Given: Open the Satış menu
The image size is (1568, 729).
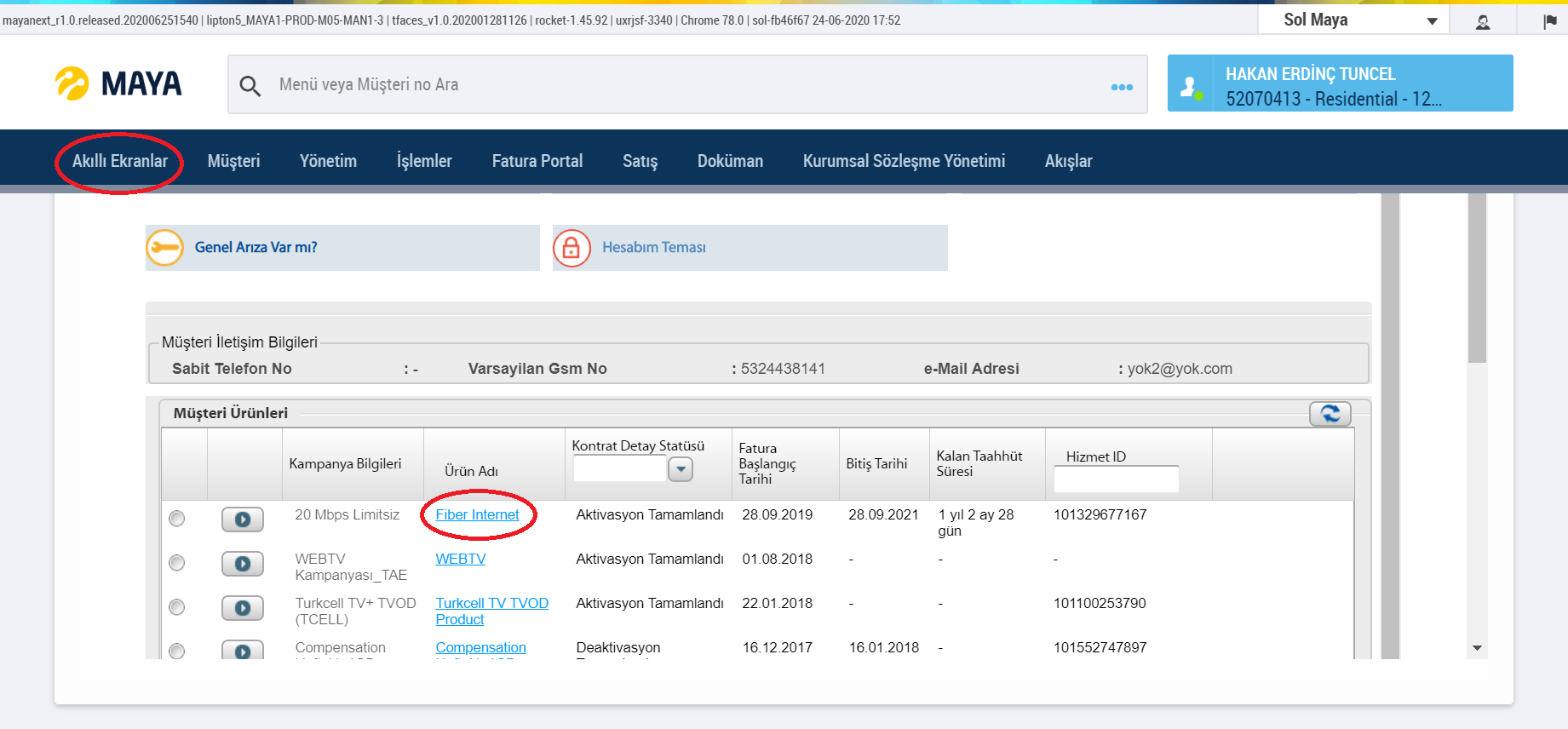Looking at the screenshot, I should 640,161.
